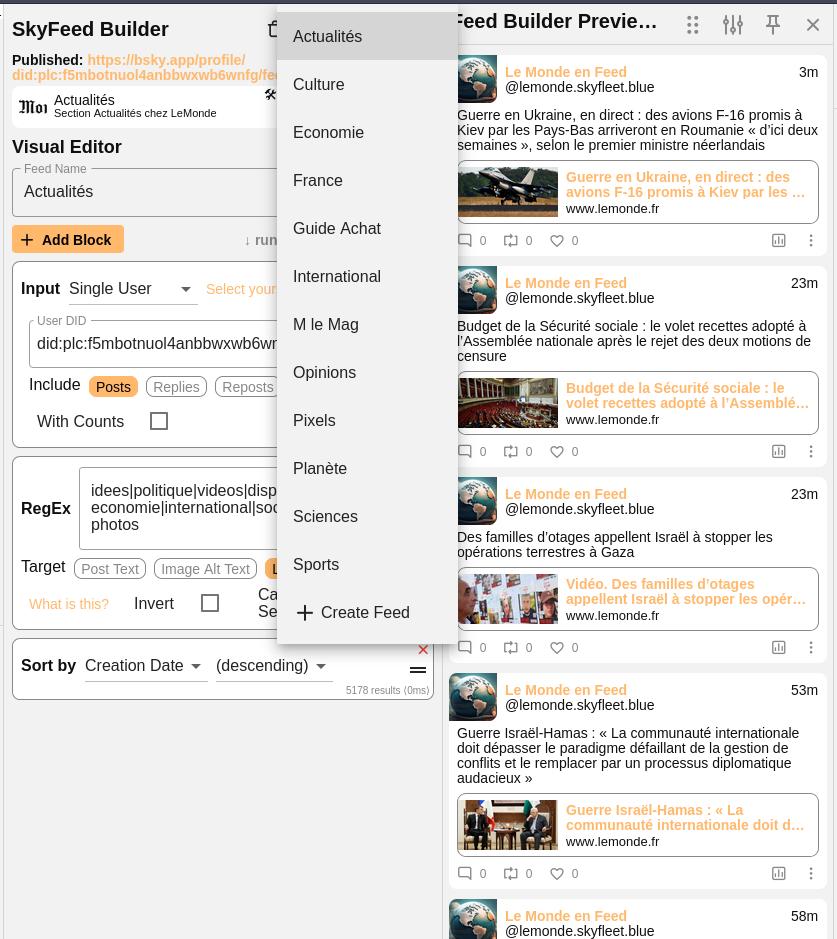Repost the familles d'otages Gaza post
The image size is (837, 939).
tap(510, 647)
